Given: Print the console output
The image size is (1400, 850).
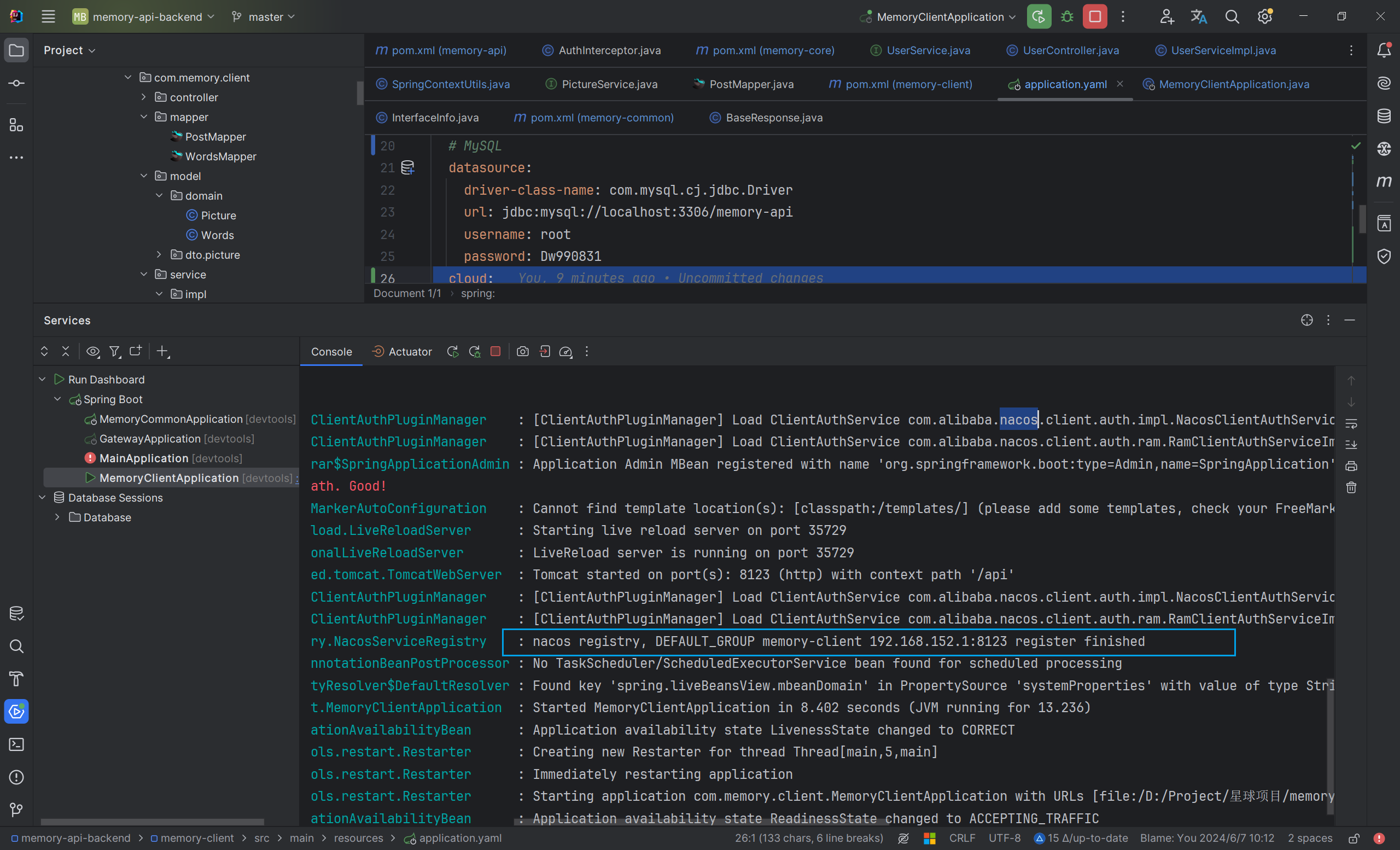Looking at the screenshot, I should tap(1351, 466).
